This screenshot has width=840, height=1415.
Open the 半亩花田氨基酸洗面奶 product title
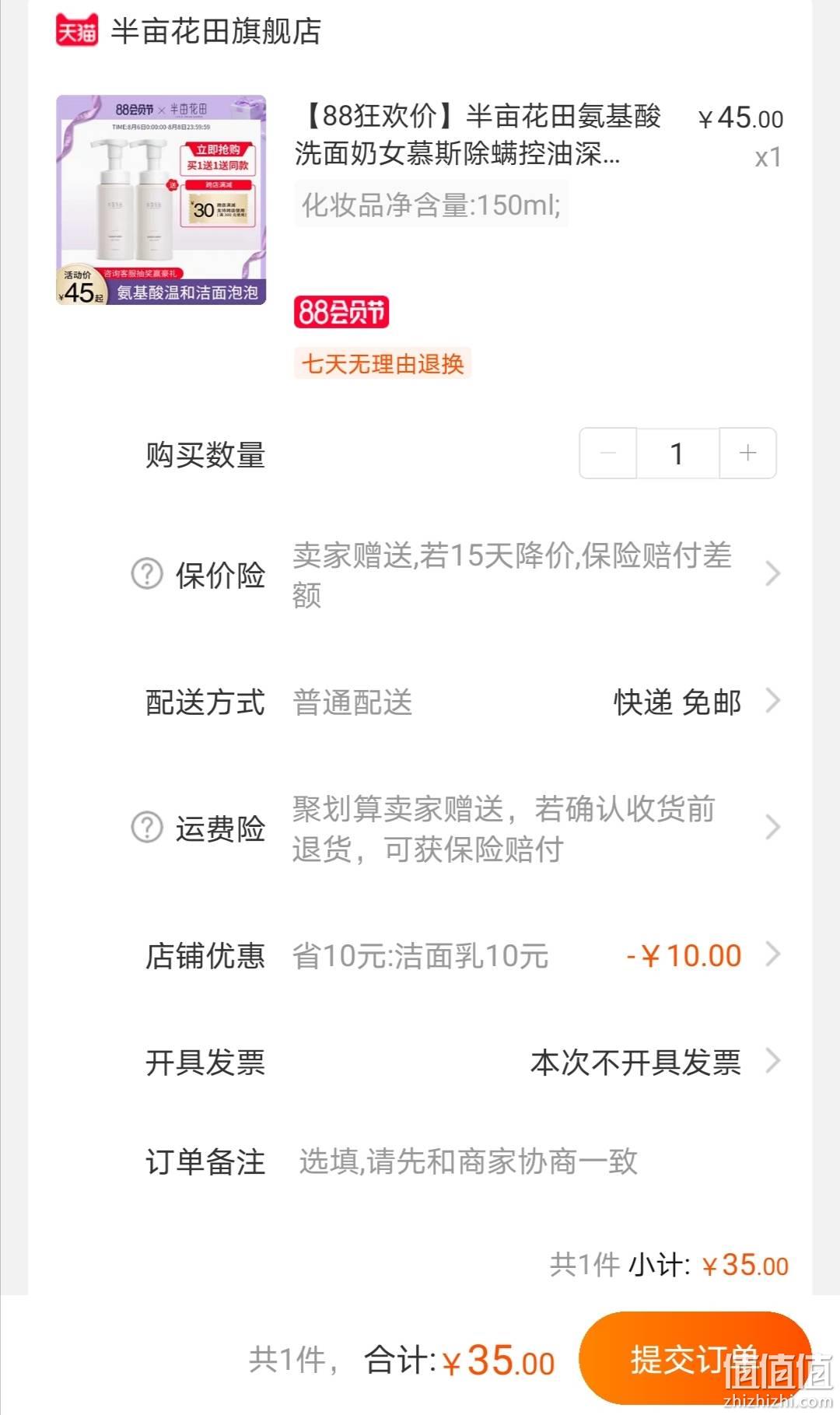478,135
